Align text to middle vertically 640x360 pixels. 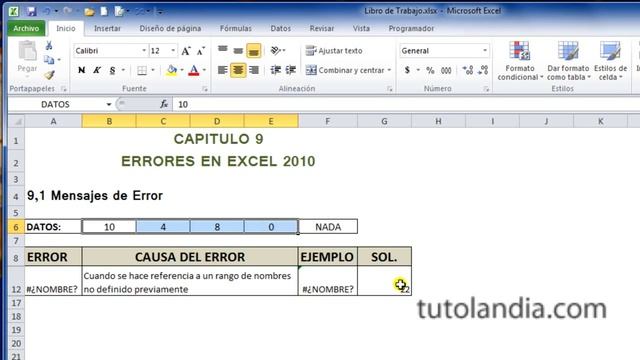coord(238,51)
